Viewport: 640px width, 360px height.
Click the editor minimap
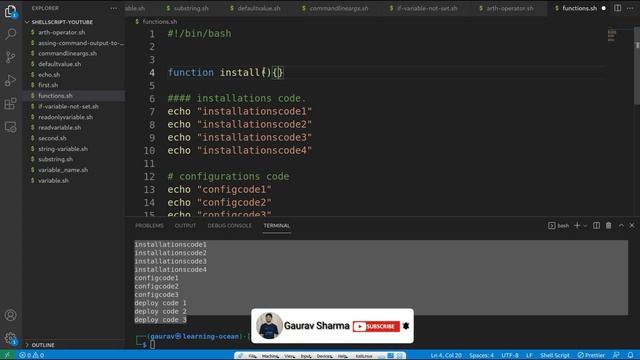(611, 35)
